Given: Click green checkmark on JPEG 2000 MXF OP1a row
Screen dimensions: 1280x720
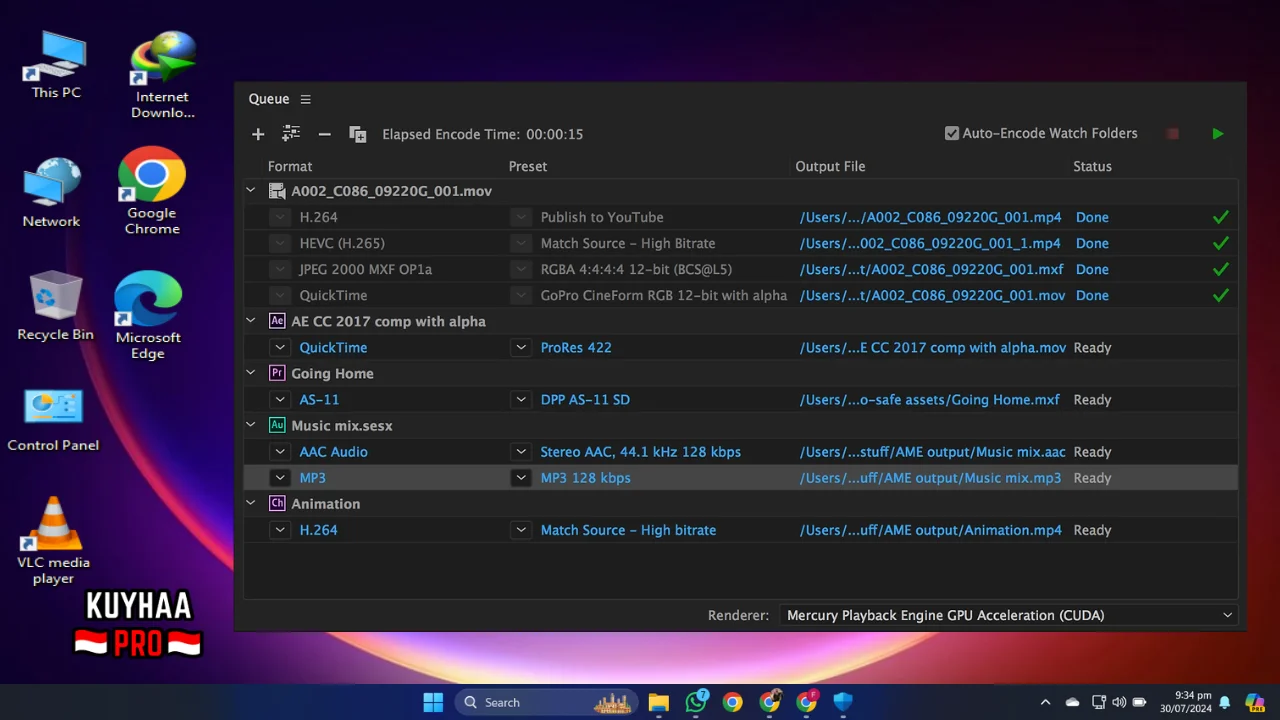Looking at the screenshot, I should pos(1220,269).
